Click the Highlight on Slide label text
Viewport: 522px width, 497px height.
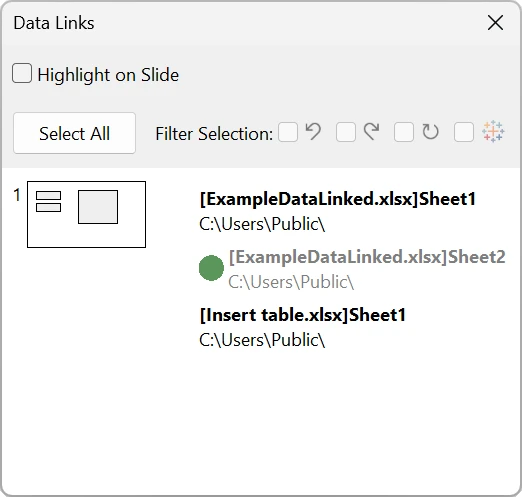pyautogui.click(x=108, y=74)
